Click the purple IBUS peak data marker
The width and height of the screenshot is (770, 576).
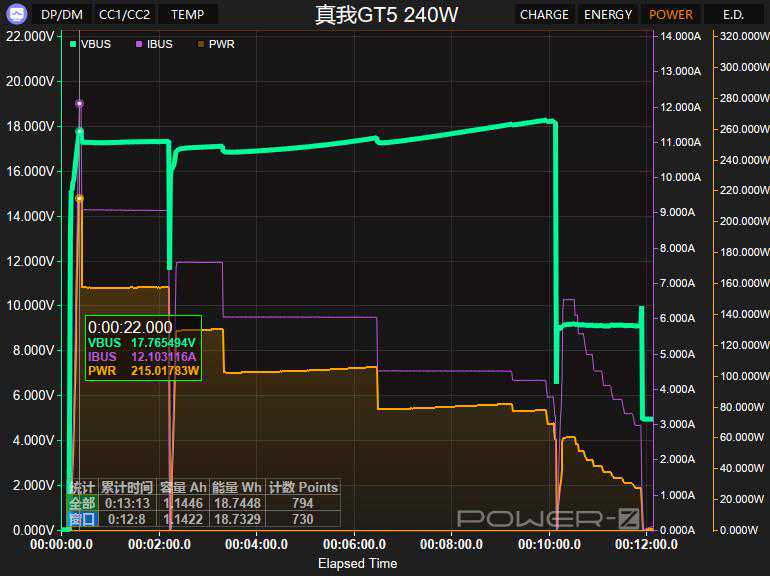79,103
